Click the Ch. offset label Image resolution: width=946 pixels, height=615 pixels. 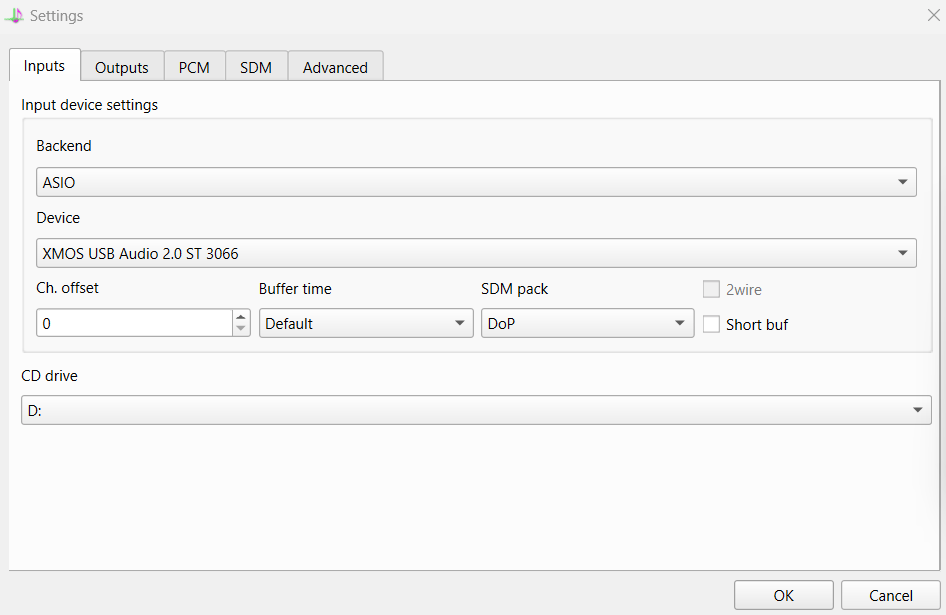68,288
